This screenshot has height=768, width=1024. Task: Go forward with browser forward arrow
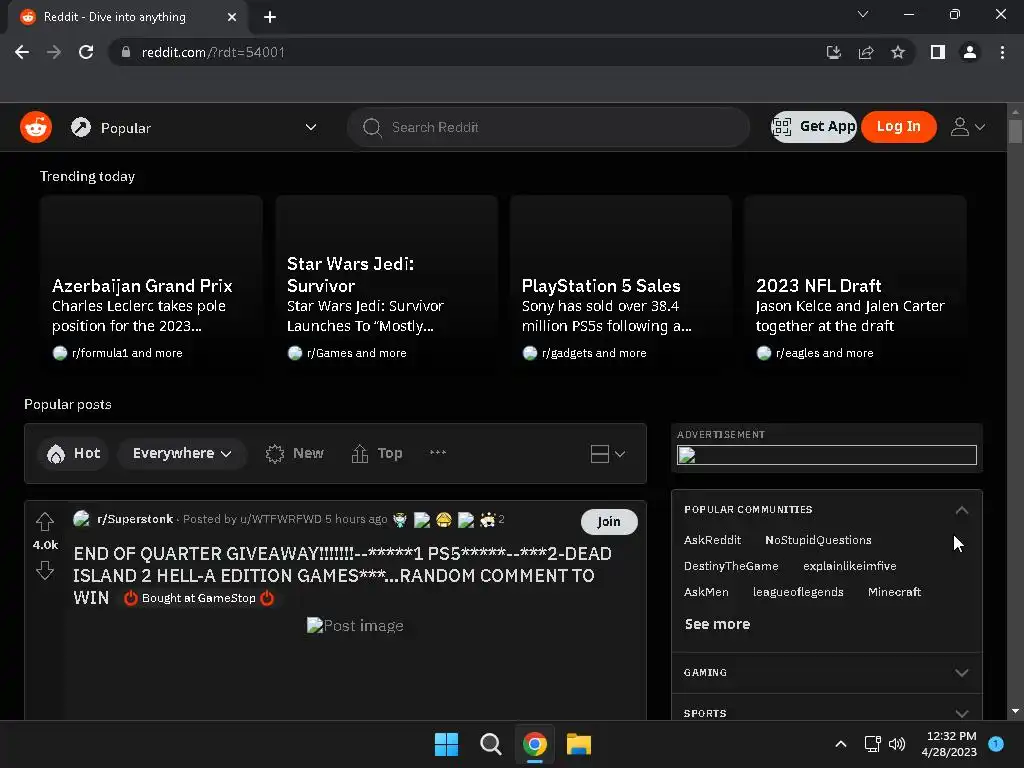54,52
